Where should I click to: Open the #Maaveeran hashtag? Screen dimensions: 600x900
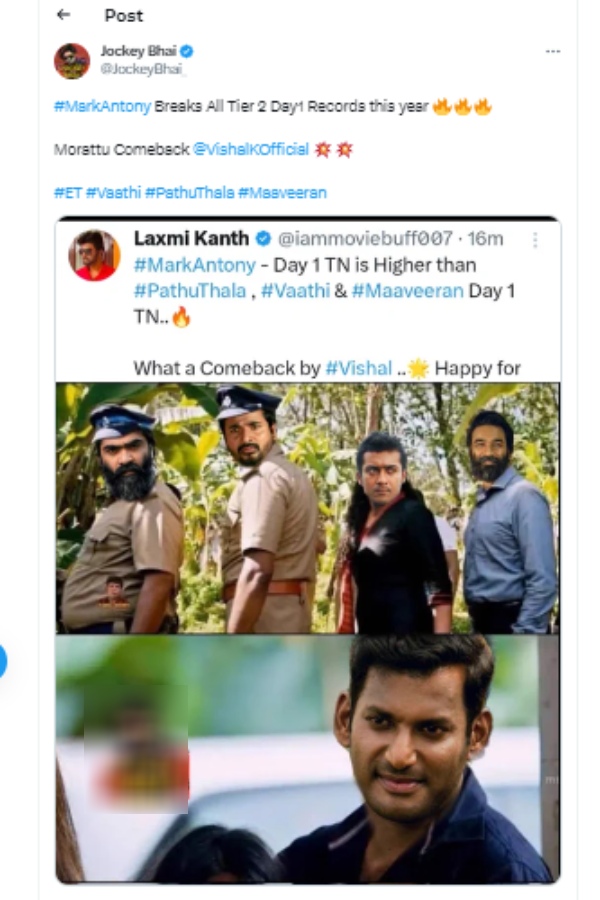[277, 192]
